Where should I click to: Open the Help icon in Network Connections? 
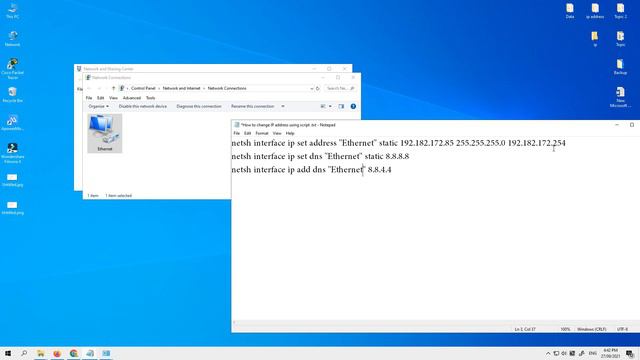tap(353, 107)
